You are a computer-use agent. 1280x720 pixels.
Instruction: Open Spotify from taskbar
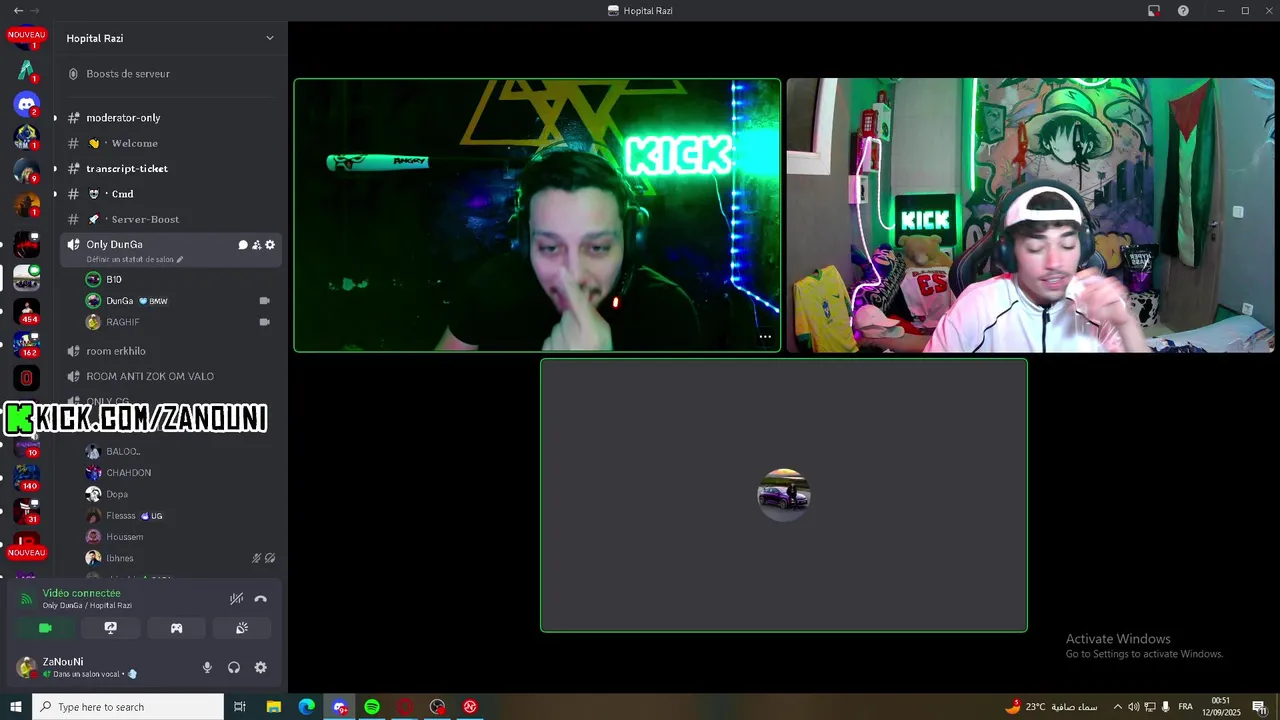coord(372,707)
